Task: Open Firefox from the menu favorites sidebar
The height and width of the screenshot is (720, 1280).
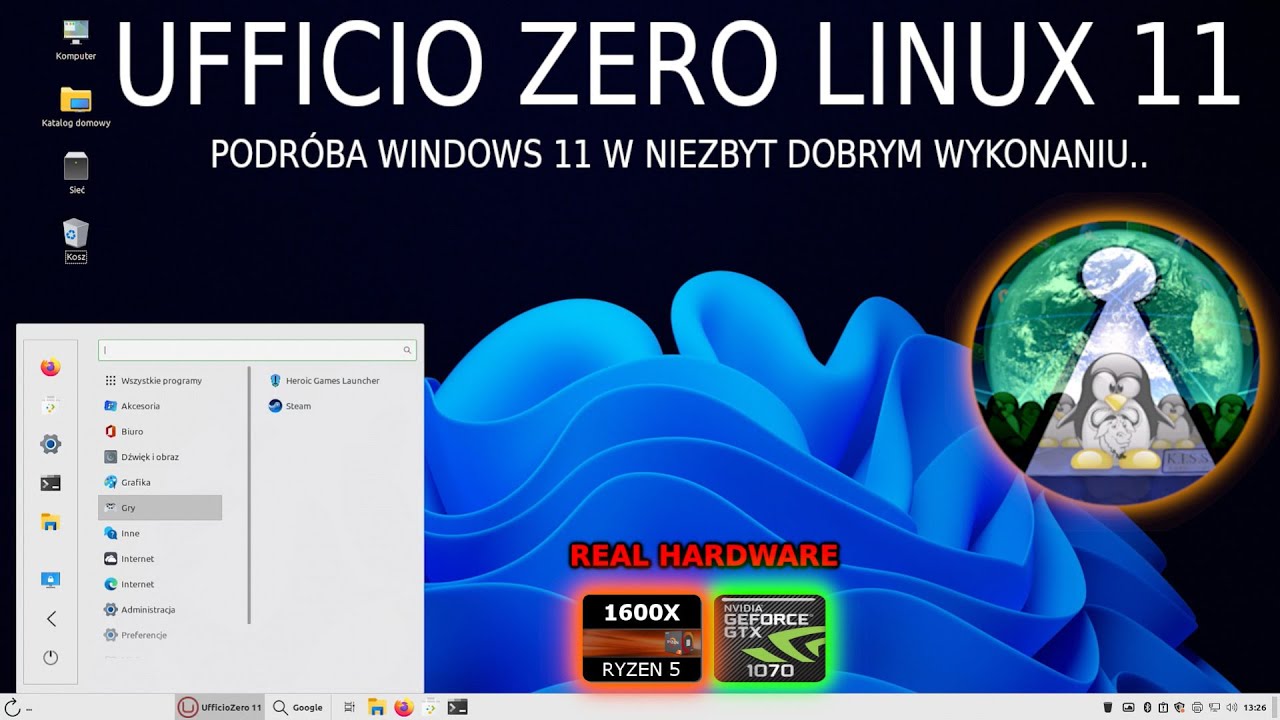Action: coord(50,367)
